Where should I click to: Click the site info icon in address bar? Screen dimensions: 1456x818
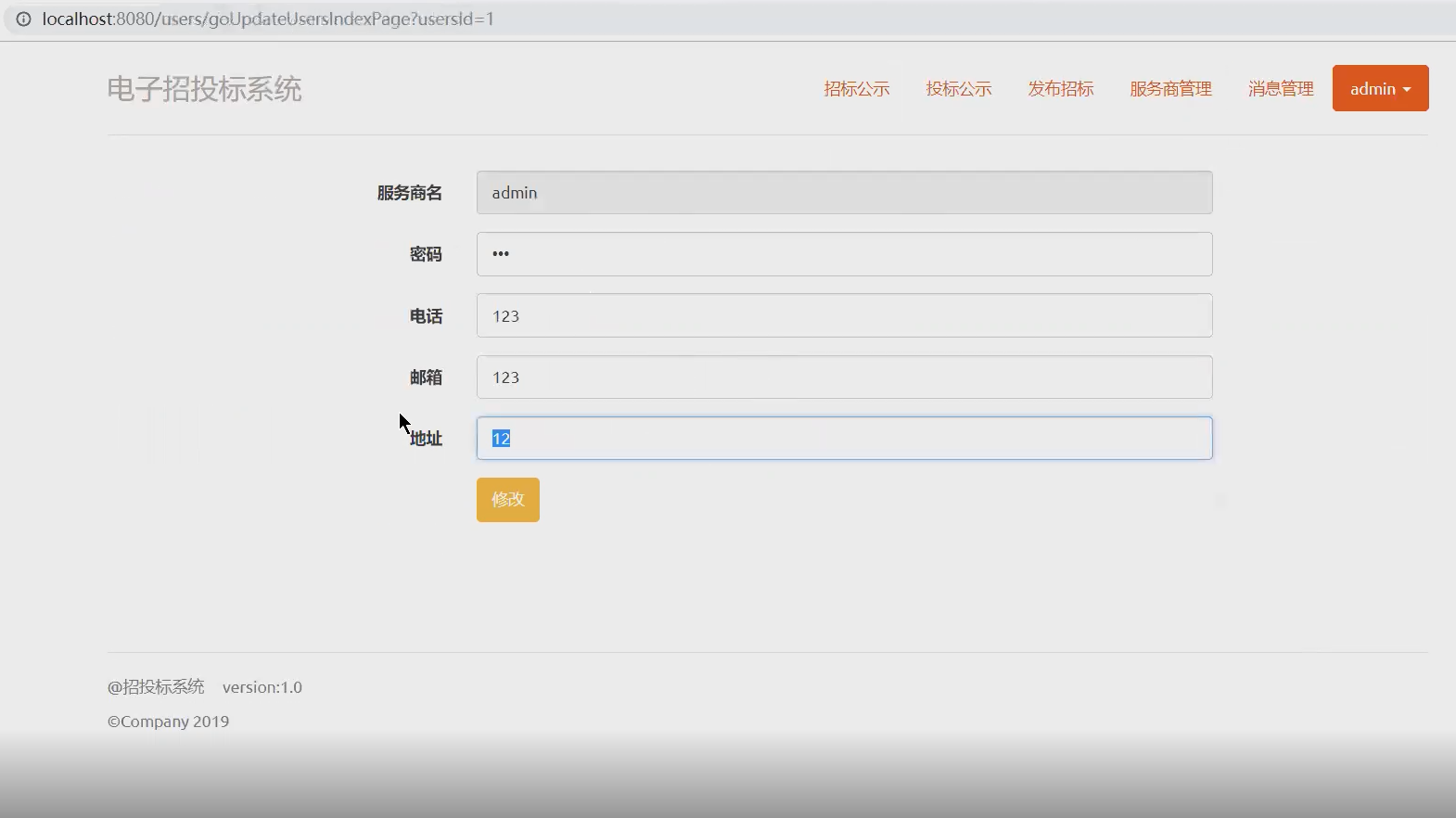23,19
